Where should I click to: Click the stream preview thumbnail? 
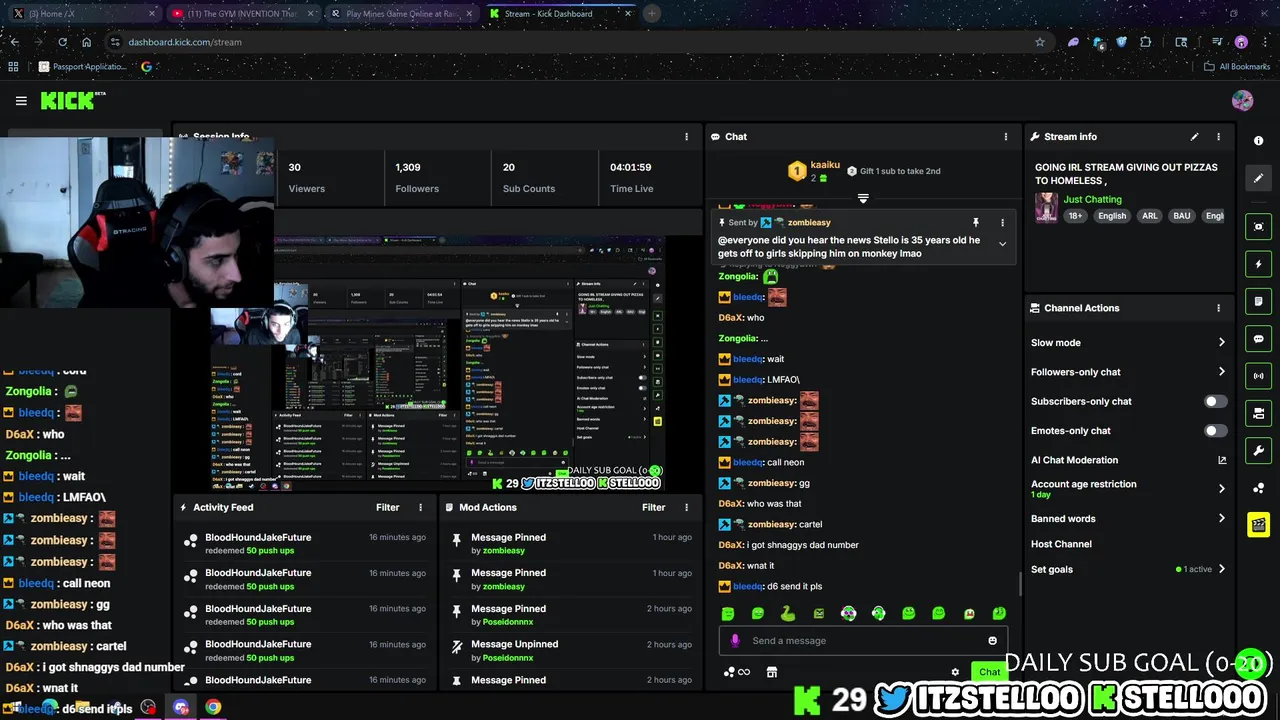click(x=470, y=363)
